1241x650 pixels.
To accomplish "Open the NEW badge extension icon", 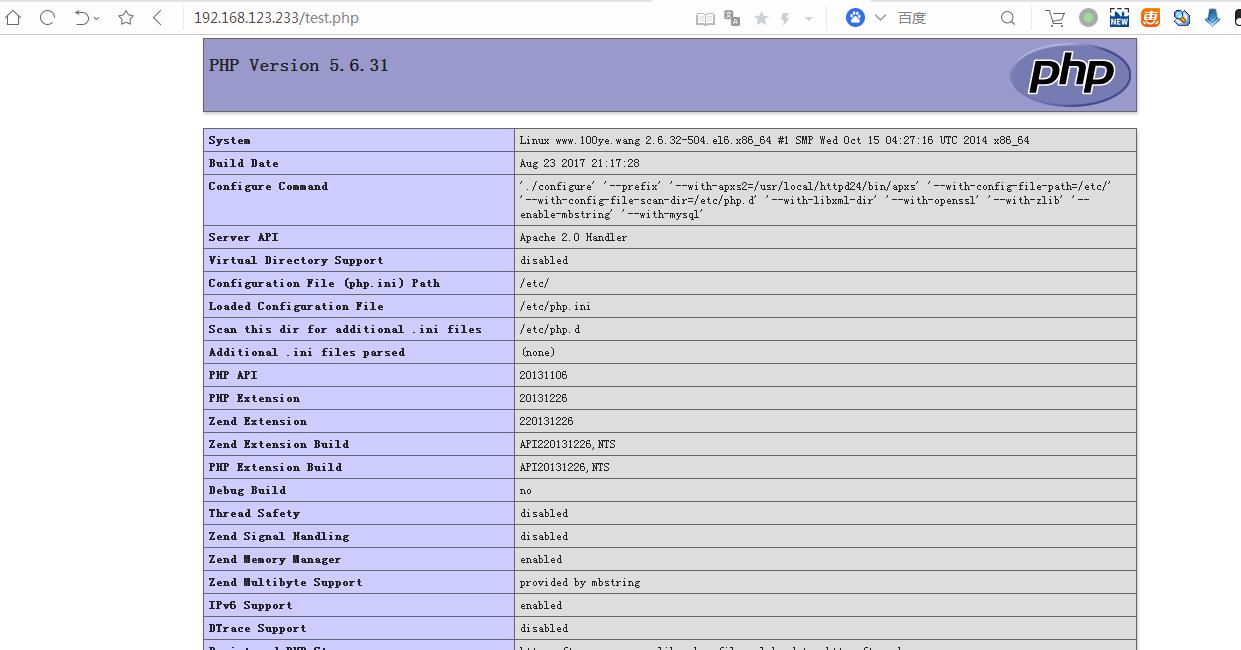I will [x=1120, y=18].
